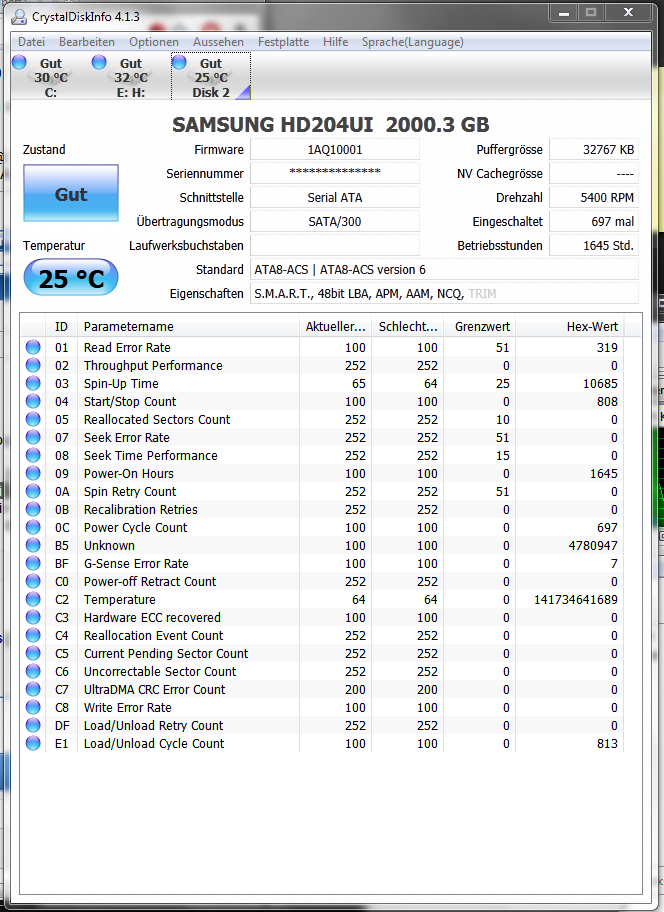This screenshot has height=912, width=664.
Task: Click the status orb for Spin Retry Count
Action: pos(33,491)
